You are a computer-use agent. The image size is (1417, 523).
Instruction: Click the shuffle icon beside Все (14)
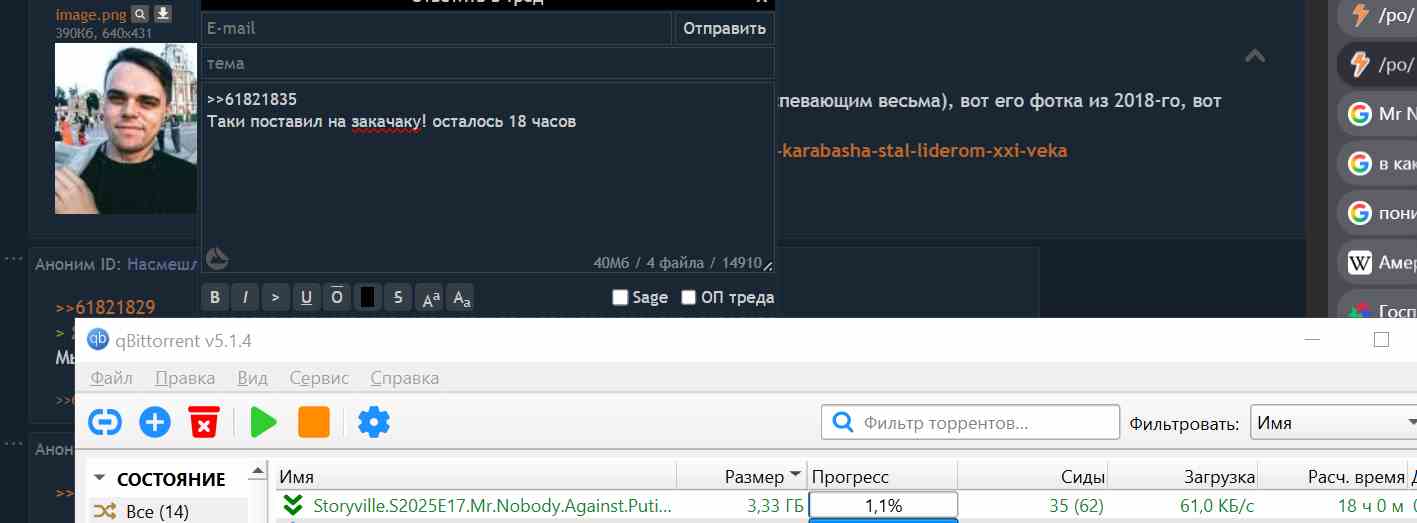pyautogui.click(x=104, y=512)
